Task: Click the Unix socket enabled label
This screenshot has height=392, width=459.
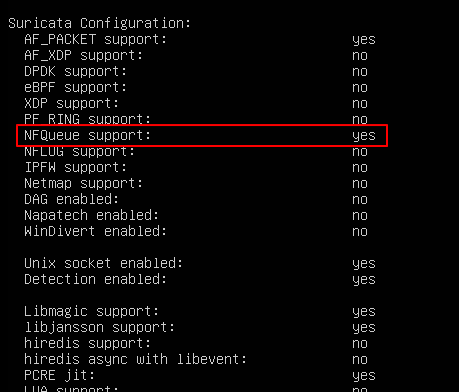Action: tap(103, 264)
